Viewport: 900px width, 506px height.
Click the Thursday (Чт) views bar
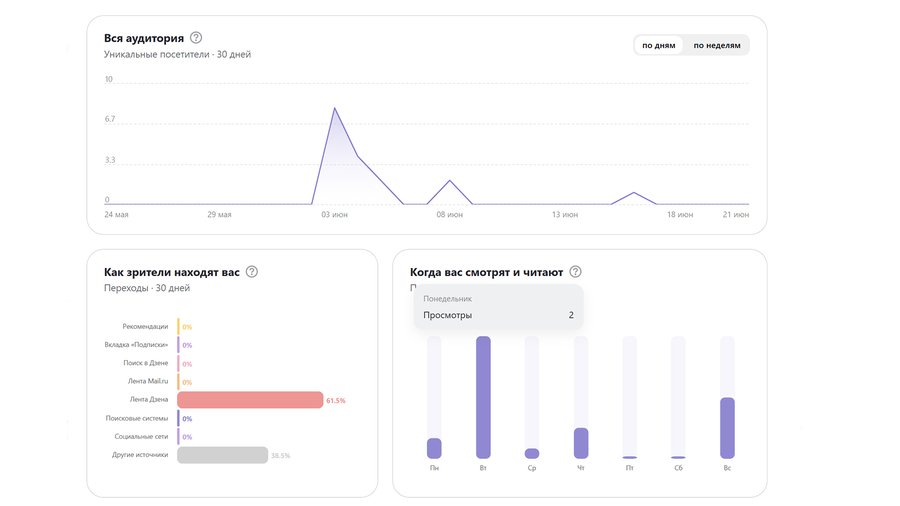(581, 442)
